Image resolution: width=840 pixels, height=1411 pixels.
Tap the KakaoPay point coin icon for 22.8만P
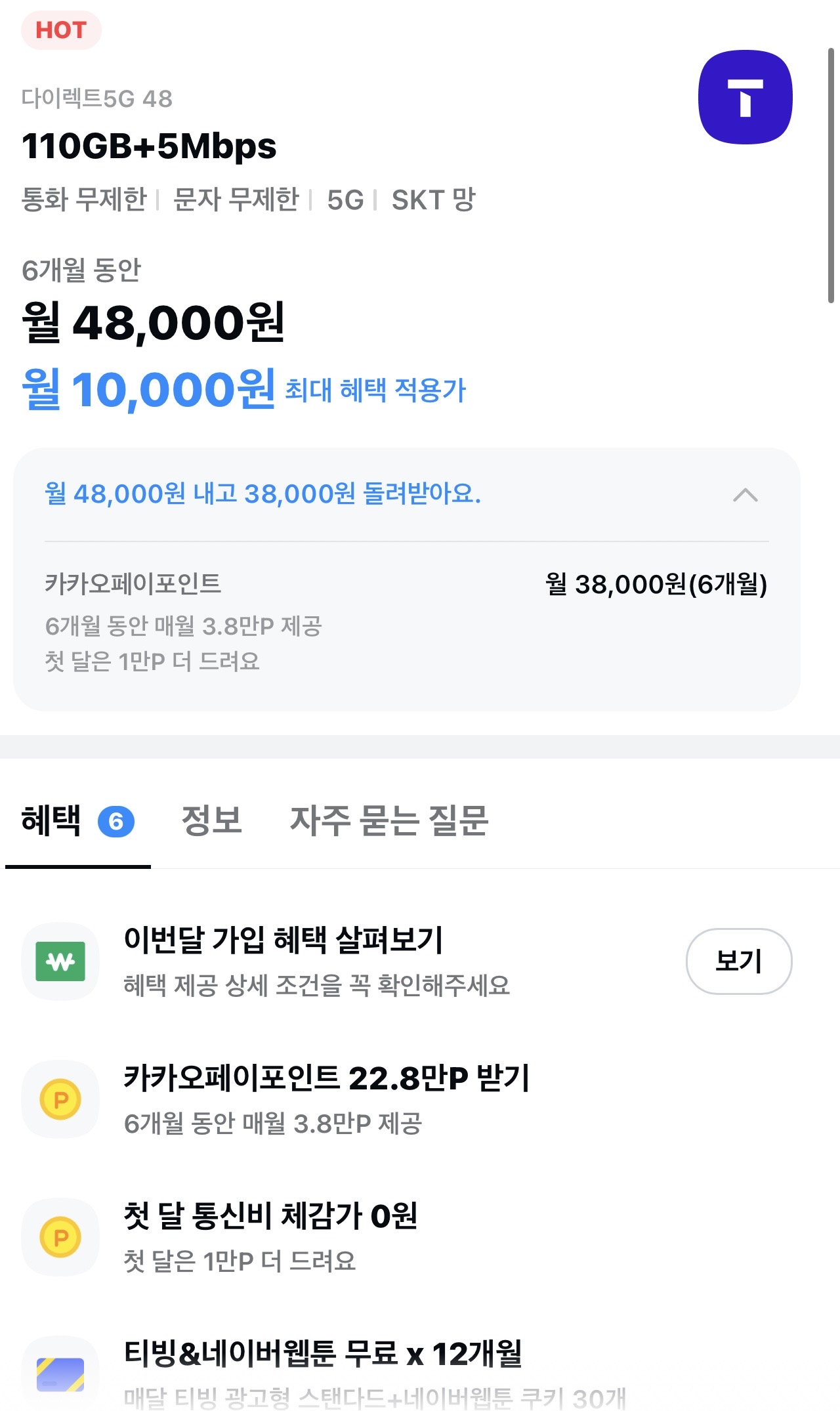click(x=60, y=1099)
